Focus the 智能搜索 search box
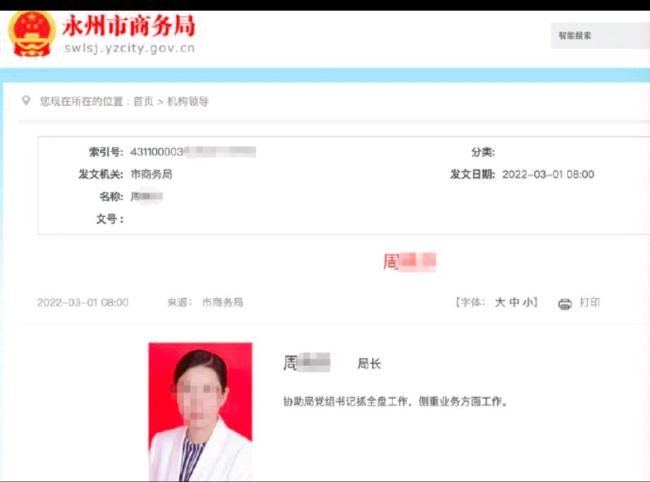650x482 pixels. point(600,36)
